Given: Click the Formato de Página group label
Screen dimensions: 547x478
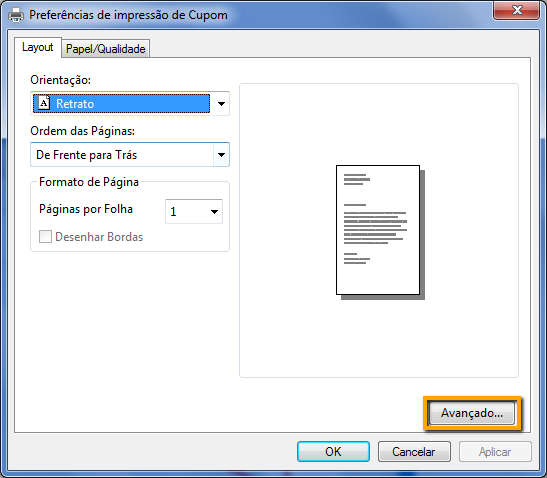Looking at the screenshot, I should tap(89, 182).
